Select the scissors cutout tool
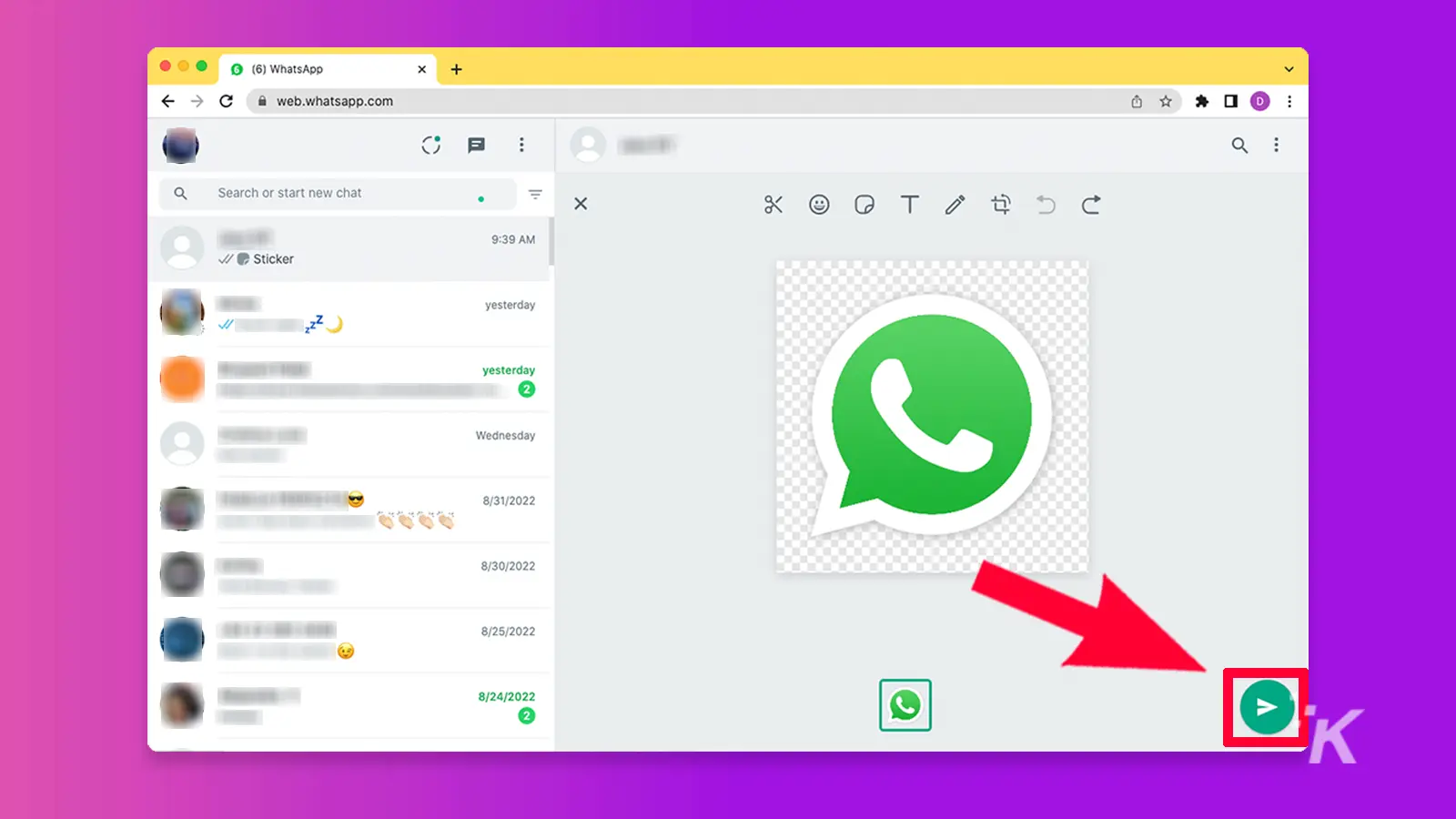 773,205
